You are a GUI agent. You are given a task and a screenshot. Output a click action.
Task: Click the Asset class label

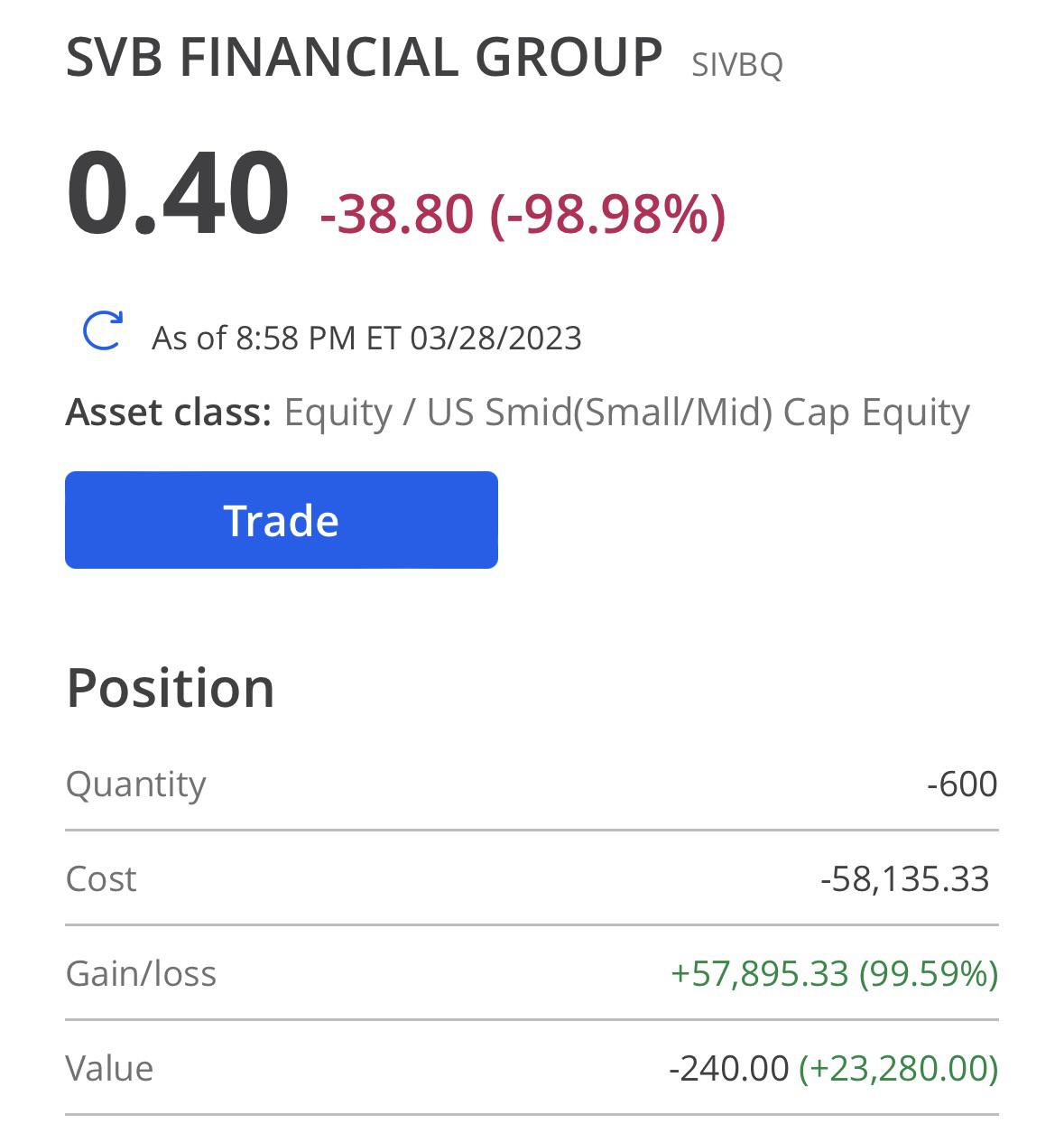click(168, 413)
